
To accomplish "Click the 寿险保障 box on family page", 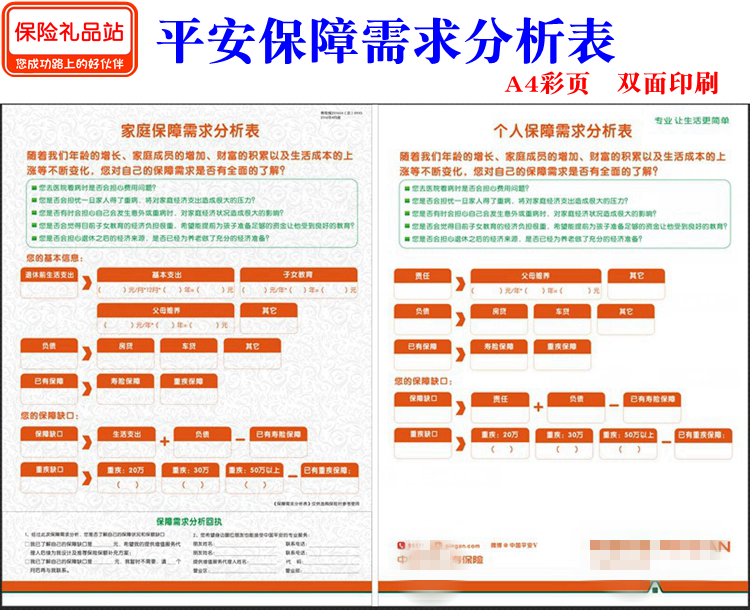I will point(126,389).
